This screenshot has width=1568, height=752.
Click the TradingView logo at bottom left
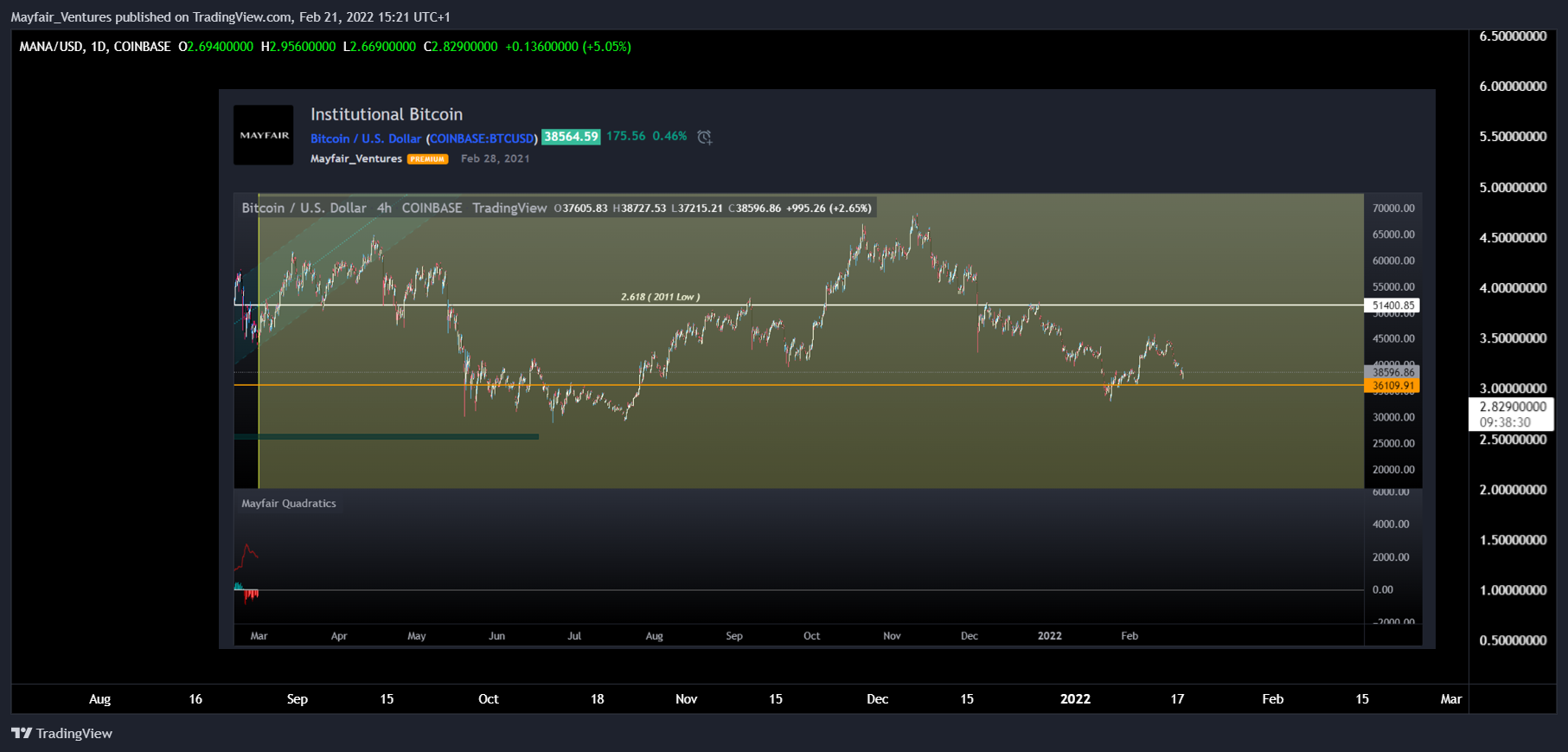(x=61, y=733)
